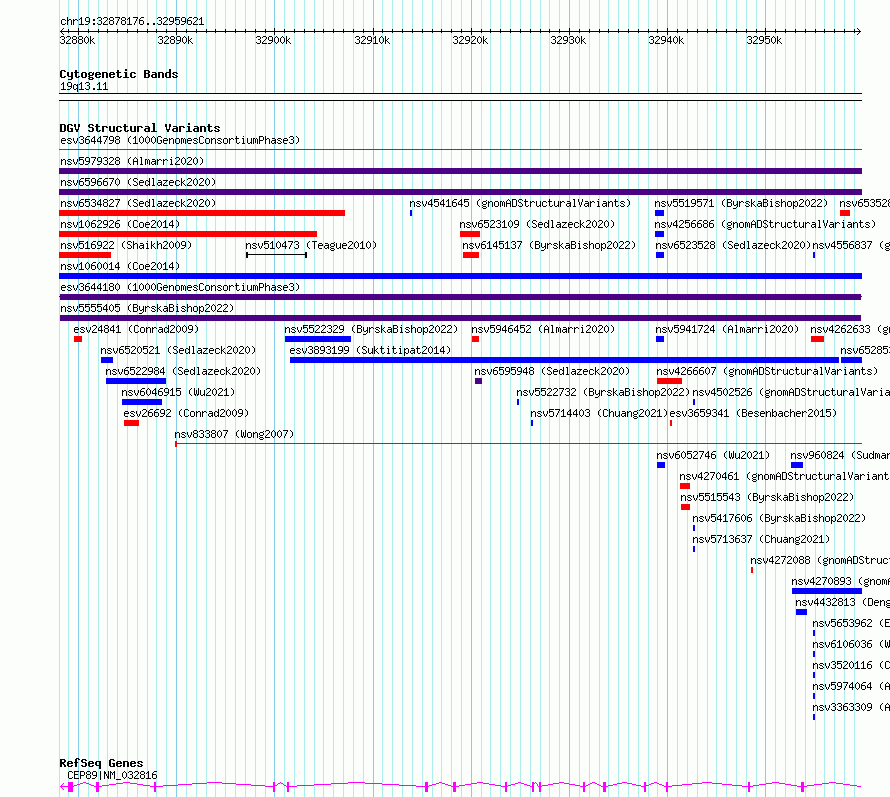Open nsv4272088 variant label
The height and width of the screenshot is (797, 890).
pos(820,560)
